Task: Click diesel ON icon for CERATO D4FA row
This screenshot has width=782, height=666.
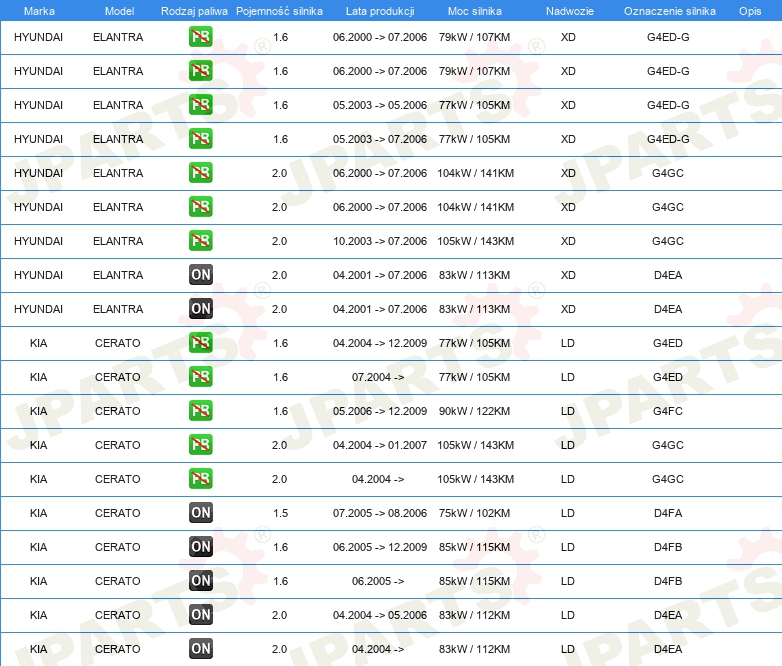Action: point(200,513)
